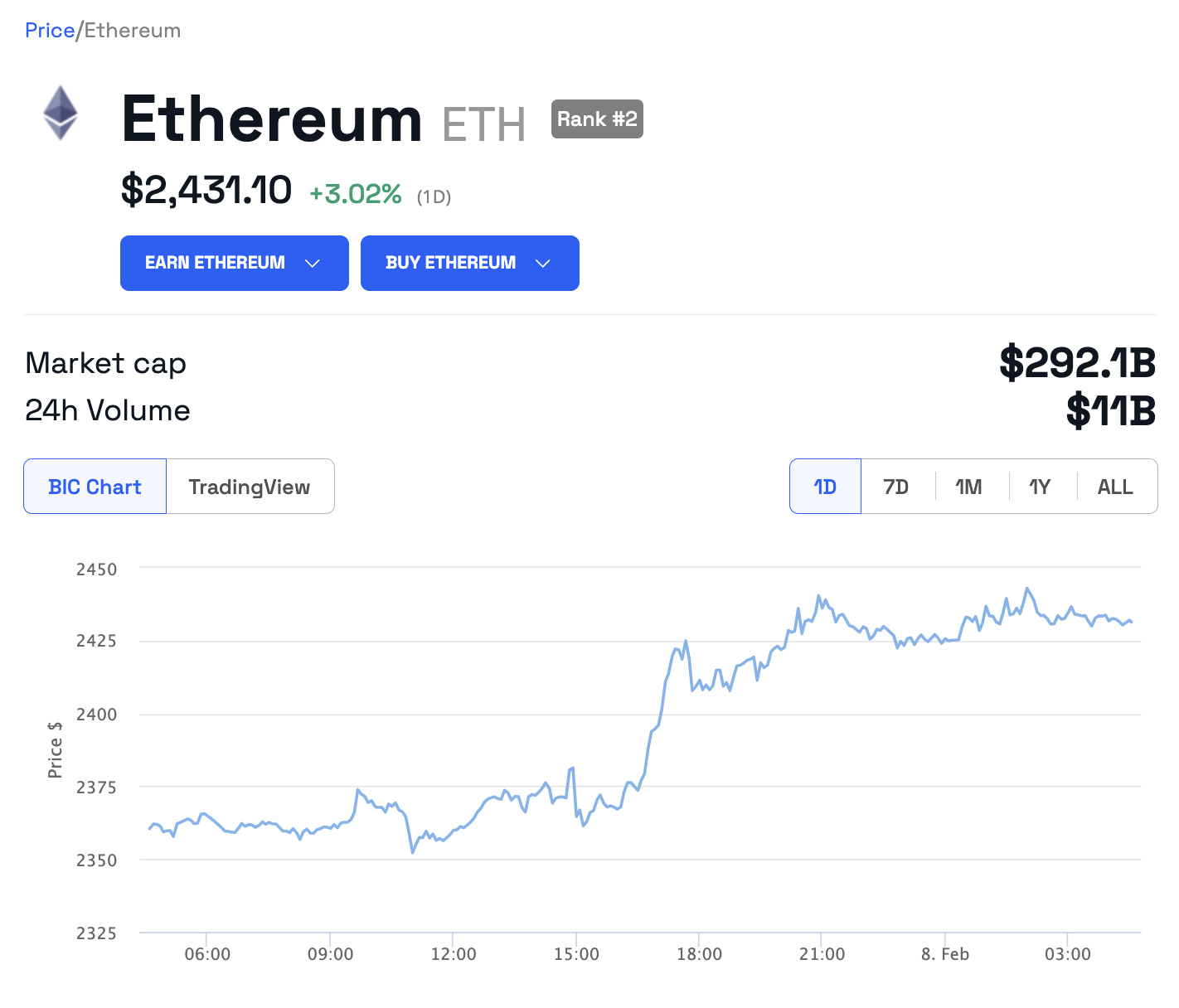Screen dimensions: 1179x1008
Task: Switch to the BIC Chart tab
Action: point(95,487)
